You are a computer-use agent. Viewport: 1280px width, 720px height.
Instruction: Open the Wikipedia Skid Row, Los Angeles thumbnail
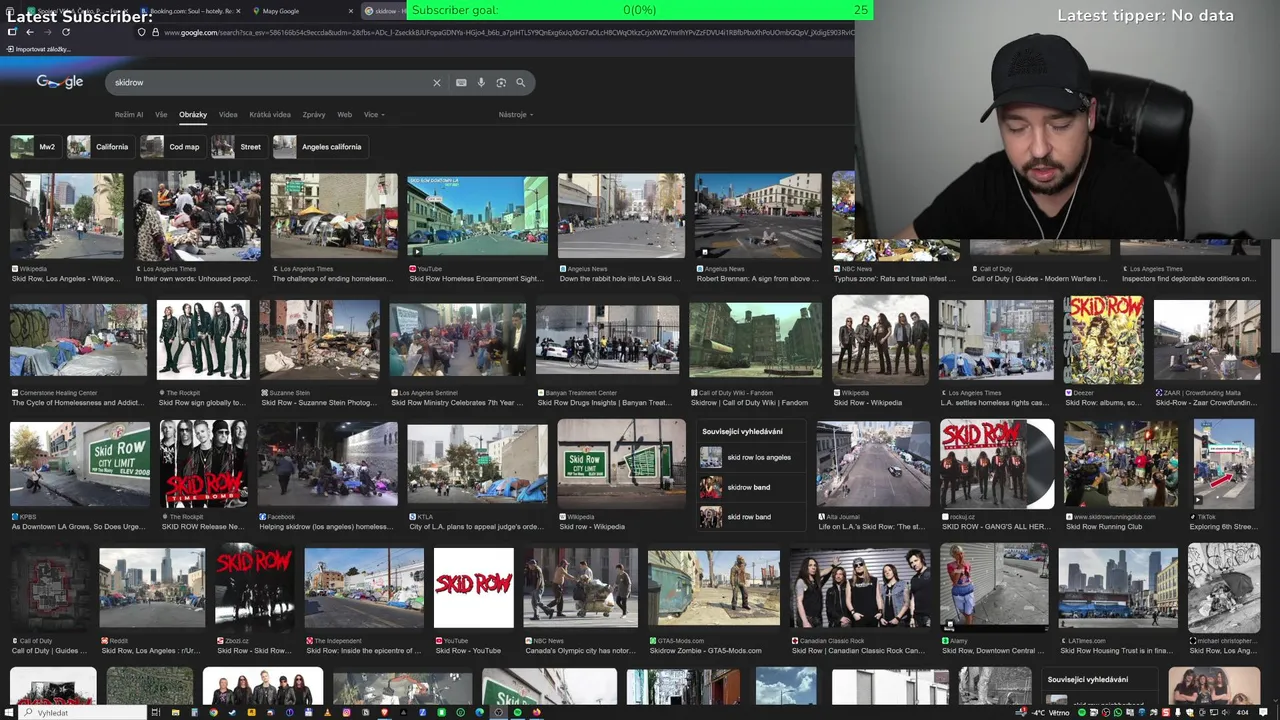[67, 216]
